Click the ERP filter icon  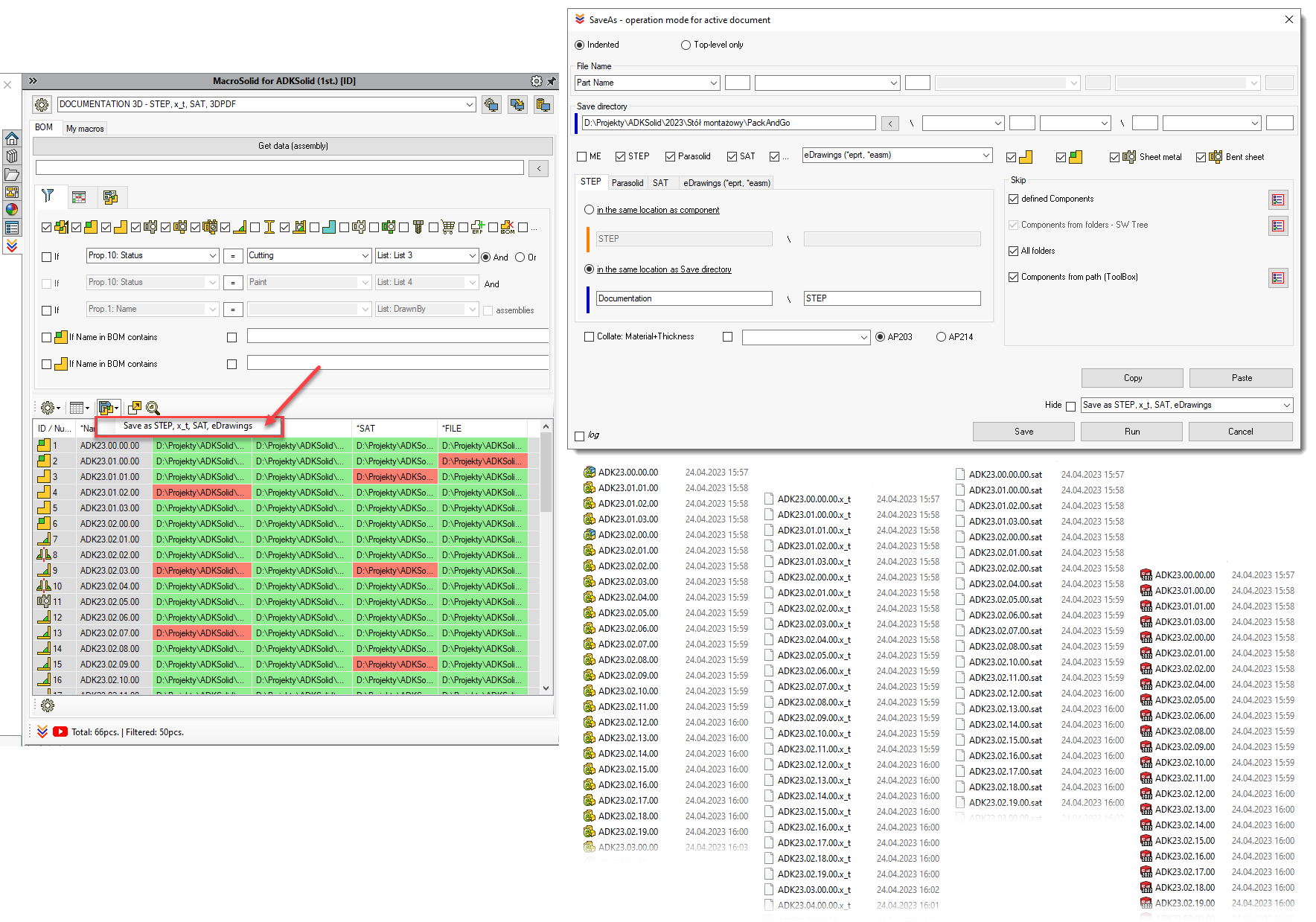[478, 227]
